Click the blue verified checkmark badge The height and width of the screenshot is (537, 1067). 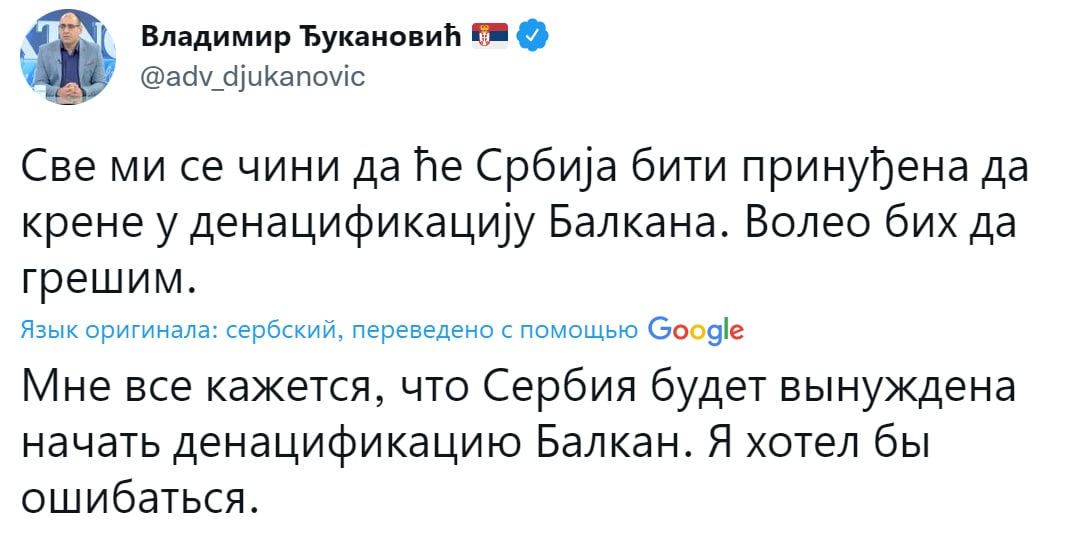[x=532, y=37]
